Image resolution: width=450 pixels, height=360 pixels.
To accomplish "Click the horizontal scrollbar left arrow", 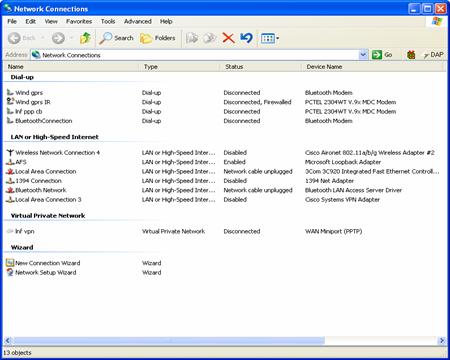I will tap(8, 340).
